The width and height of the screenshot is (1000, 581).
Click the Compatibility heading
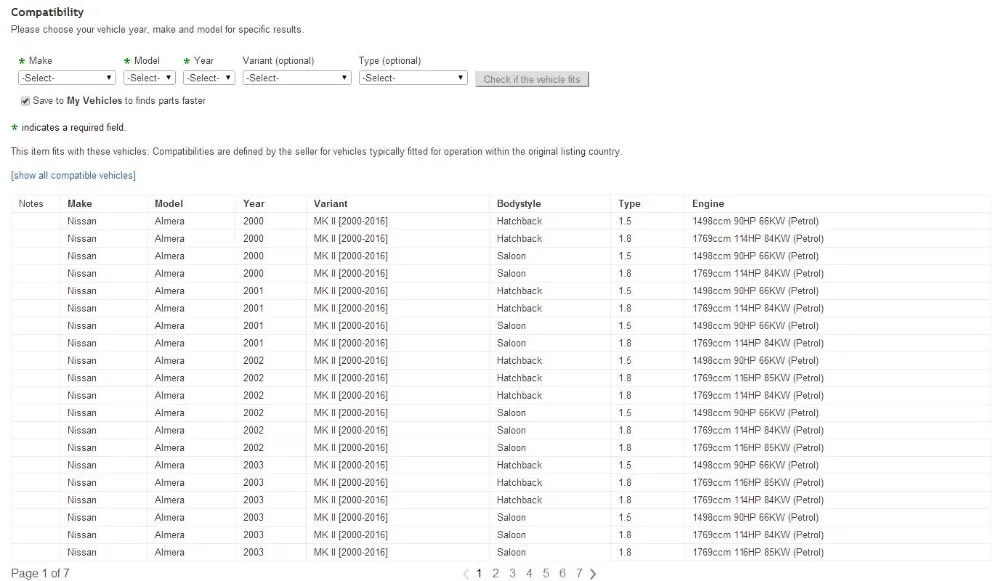47,12
